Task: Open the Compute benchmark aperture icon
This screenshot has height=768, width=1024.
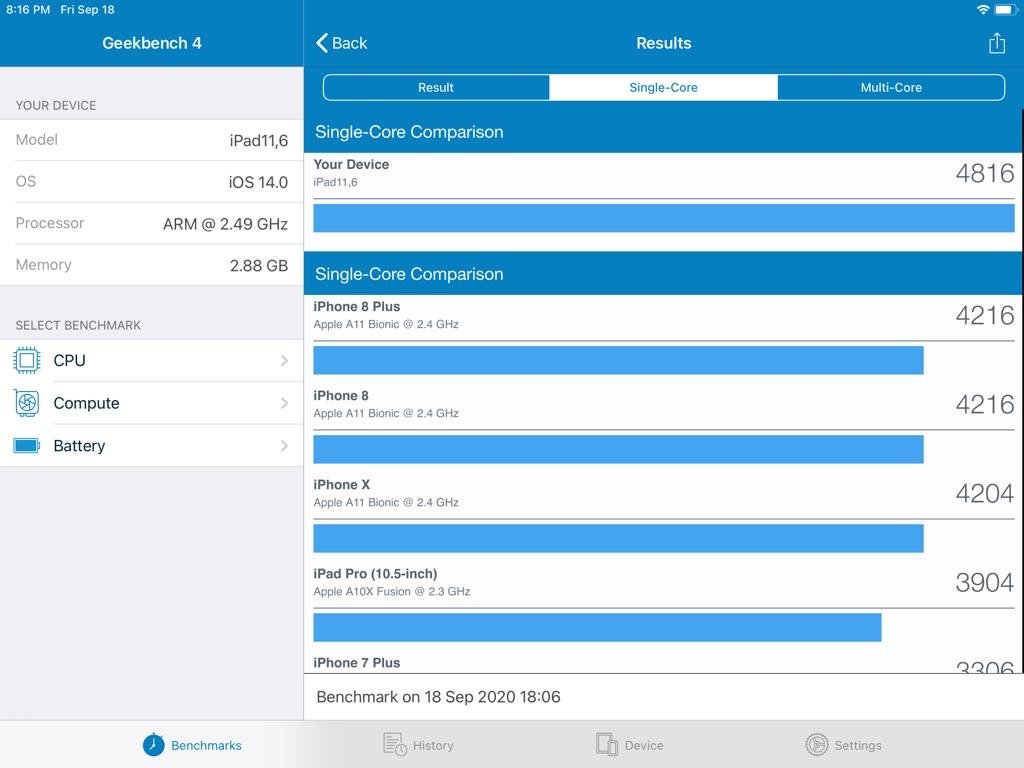Action: point(27,403)
